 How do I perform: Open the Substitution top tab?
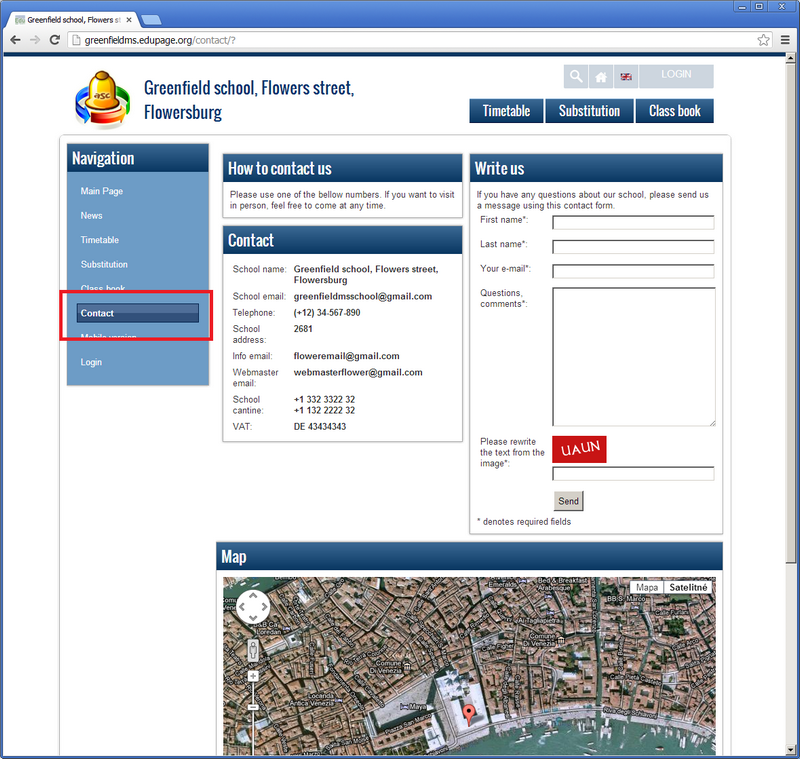(x=589, y=111)
